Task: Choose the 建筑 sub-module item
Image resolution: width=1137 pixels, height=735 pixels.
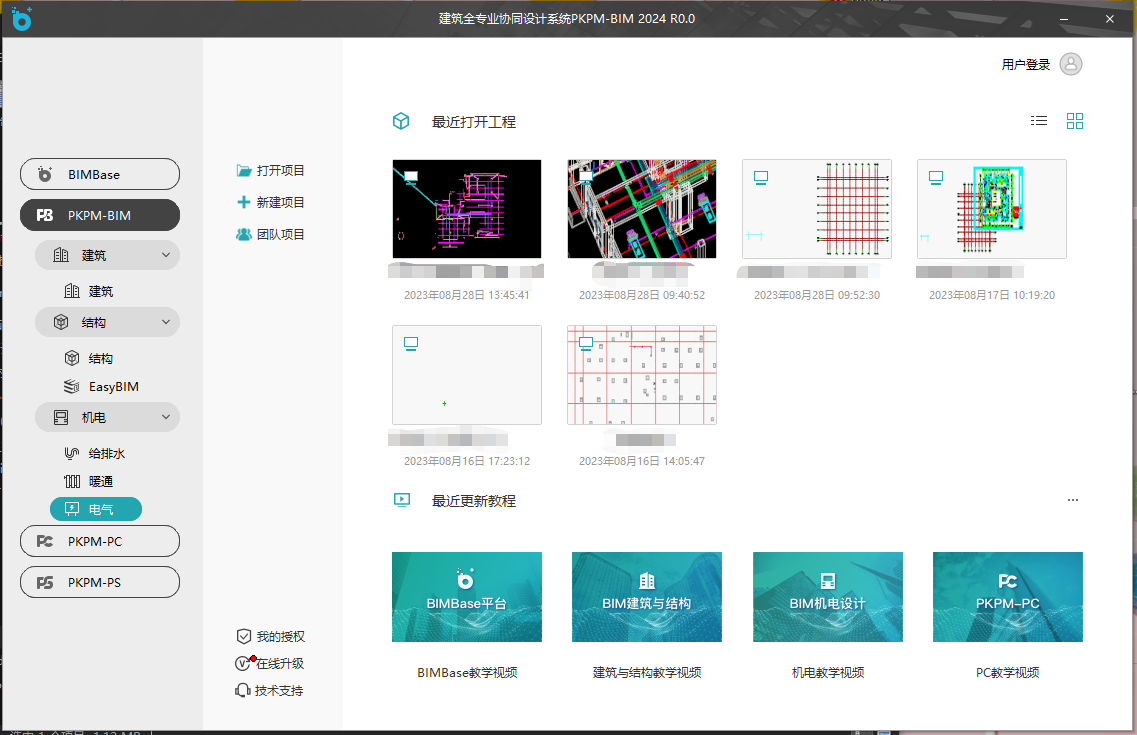Action: 88,291
